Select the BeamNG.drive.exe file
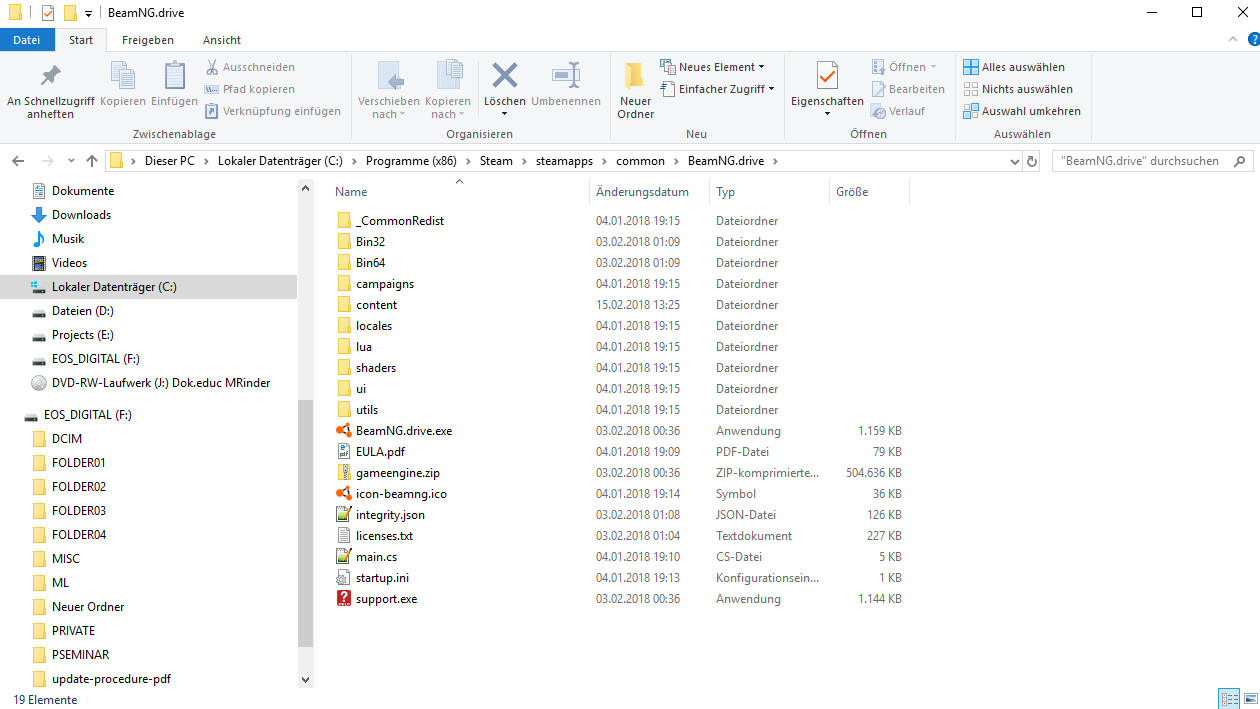Viewport: 1260px width, 709px height. pos(404,431)
